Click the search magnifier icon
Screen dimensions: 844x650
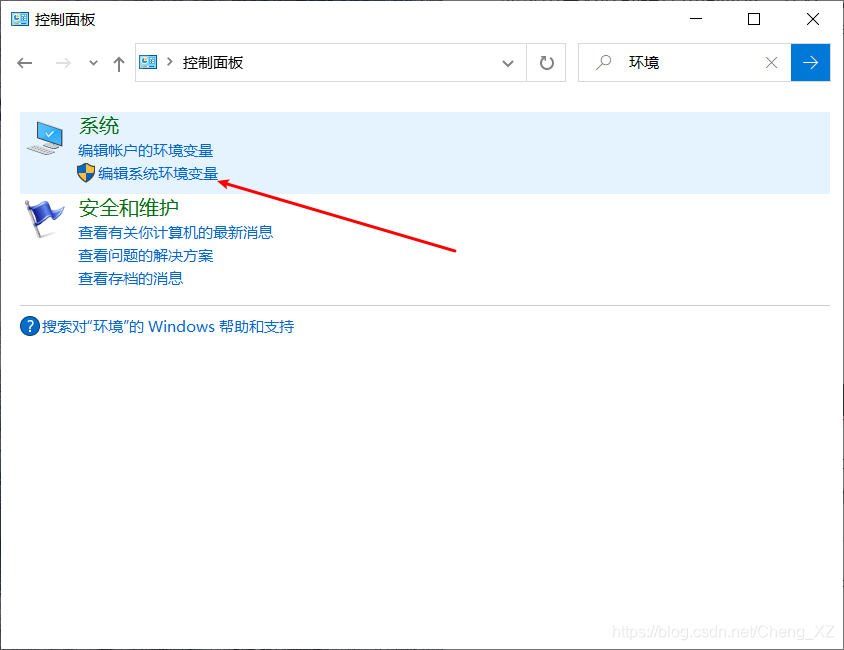(604, 62)
